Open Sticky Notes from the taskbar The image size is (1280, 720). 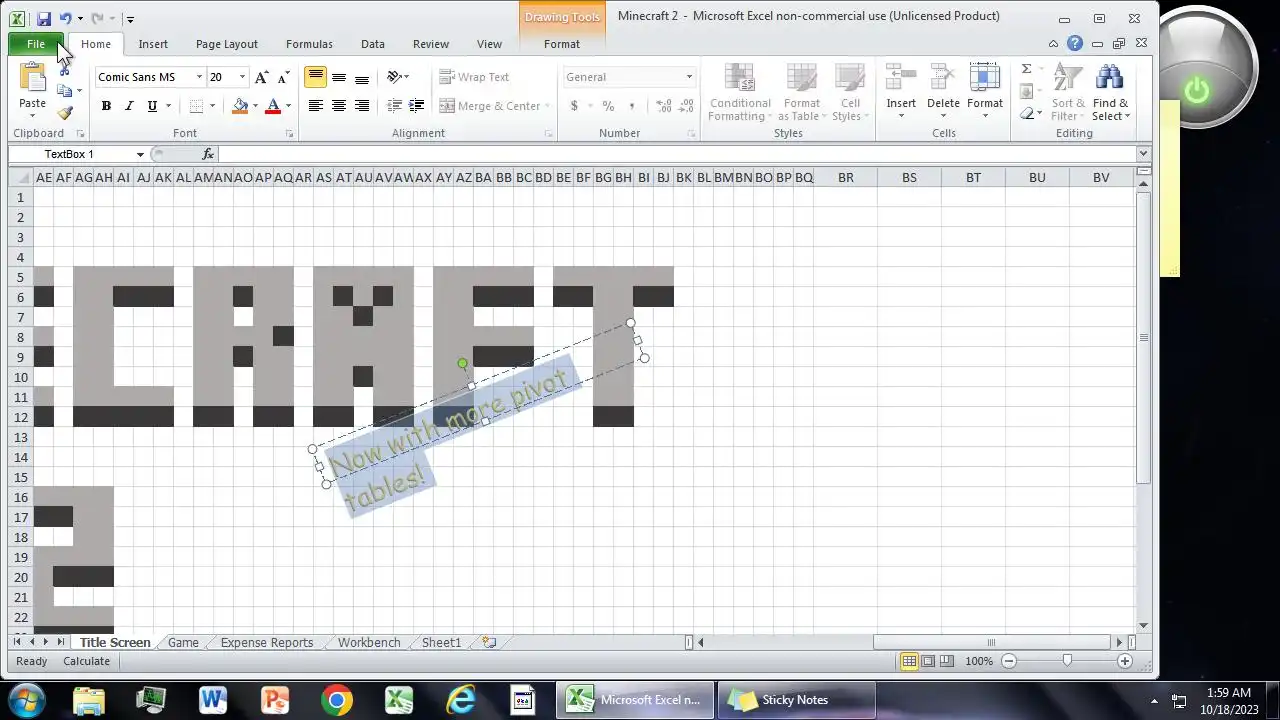[x=796, y=700]
